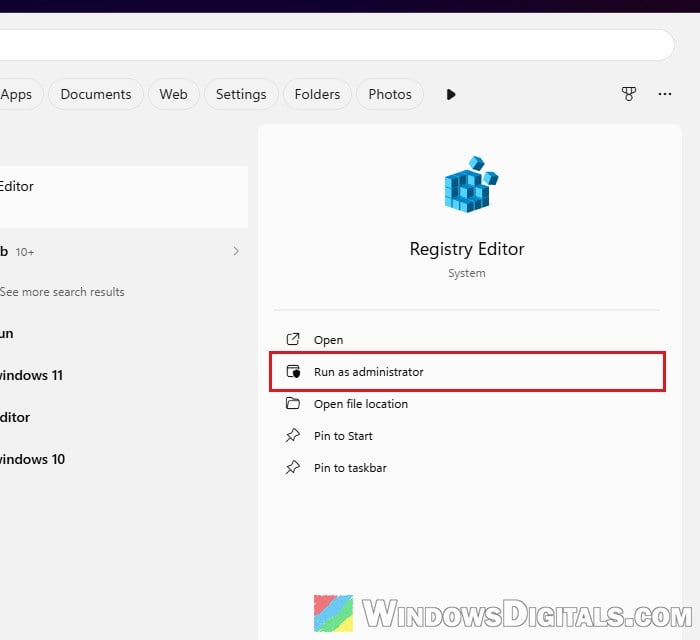Switch to the Documents filter tab
This screenshot has height=640, width=700.
[x=96, y=94]
